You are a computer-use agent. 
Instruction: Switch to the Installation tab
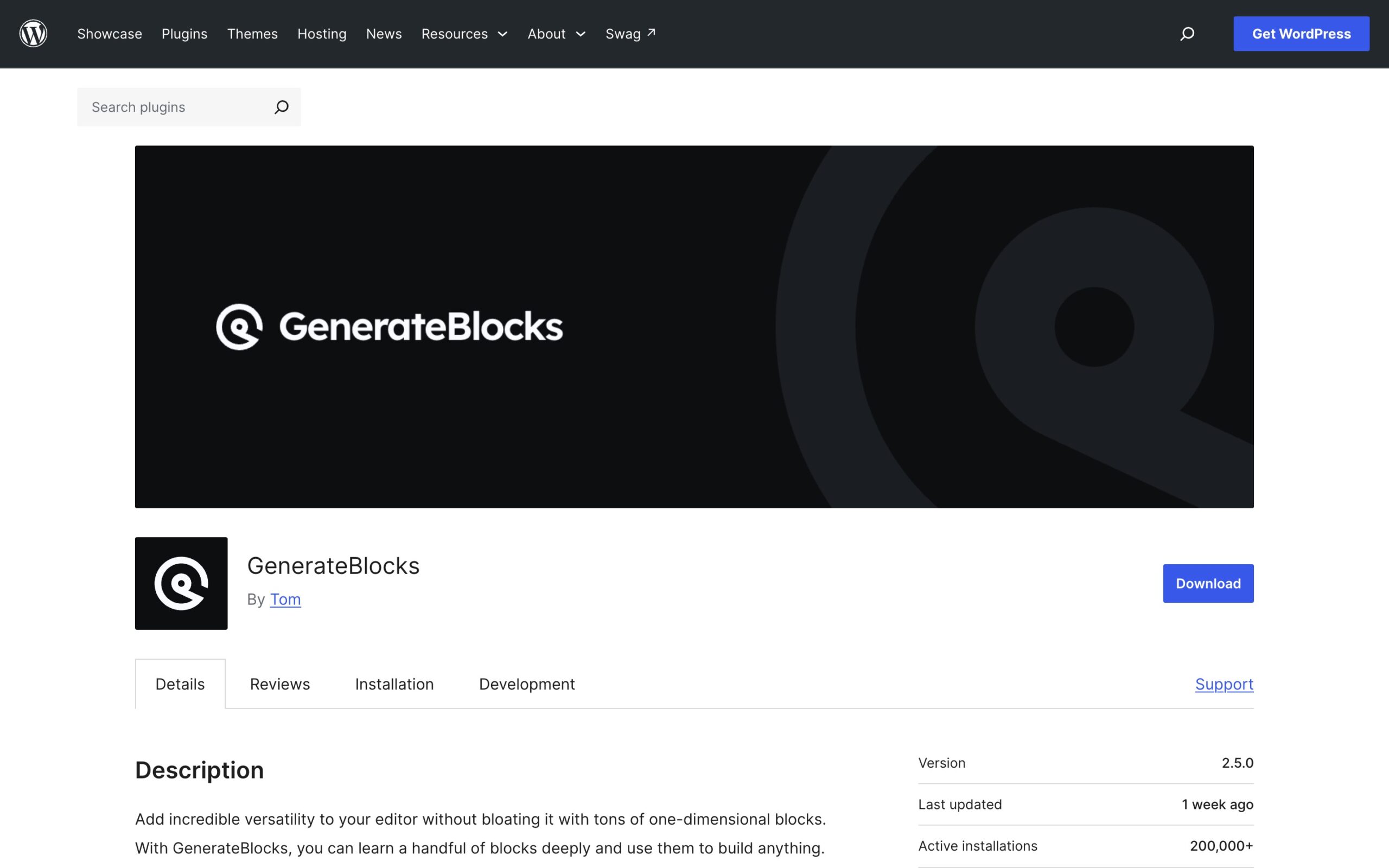pyautogui.click(x=394, y=684)
